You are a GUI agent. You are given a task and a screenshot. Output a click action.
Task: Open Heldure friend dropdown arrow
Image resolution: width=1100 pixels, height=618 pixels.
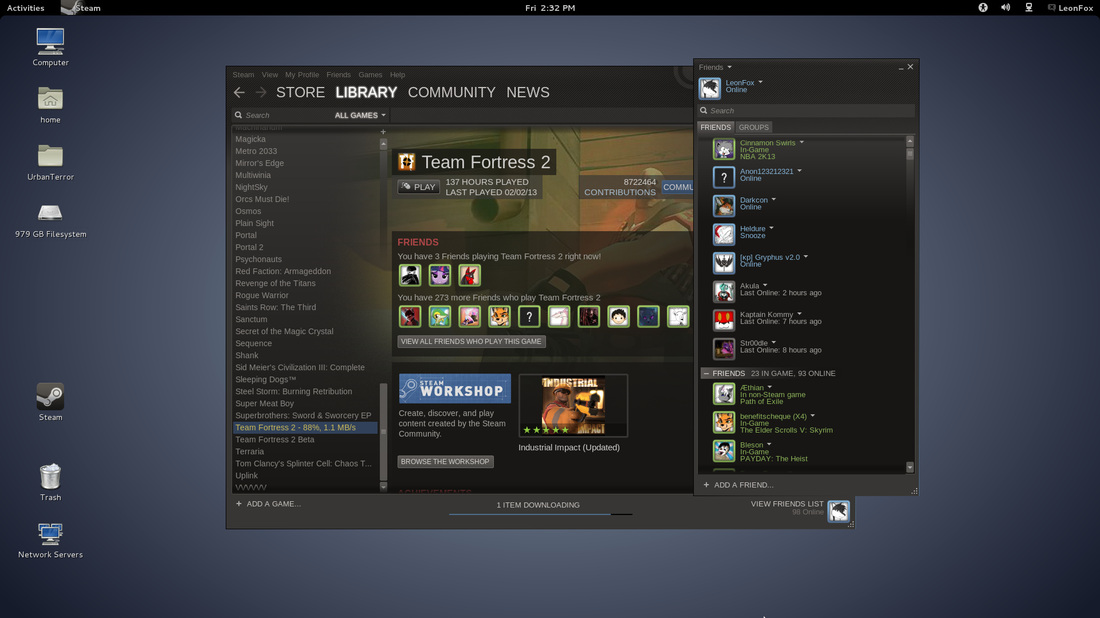tap(772, 228)
